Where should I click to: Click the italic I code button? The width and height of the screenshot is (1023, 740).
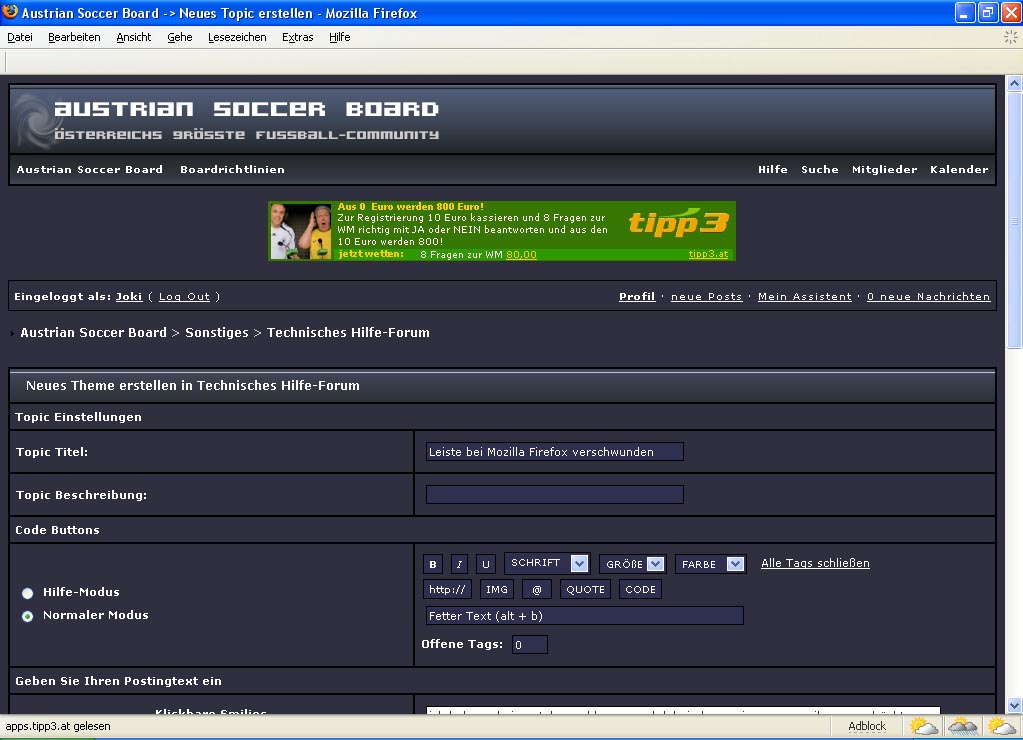click(459, 564)
